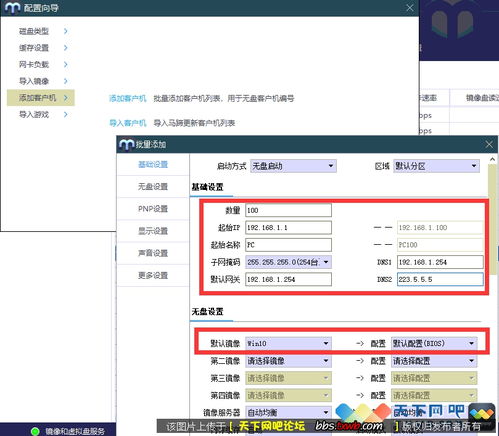The height and width of the screenshot is (436, 499).
Task: Click the chevron next to 导入镜像
Action: pyautogui.click(x=66, y=81)
